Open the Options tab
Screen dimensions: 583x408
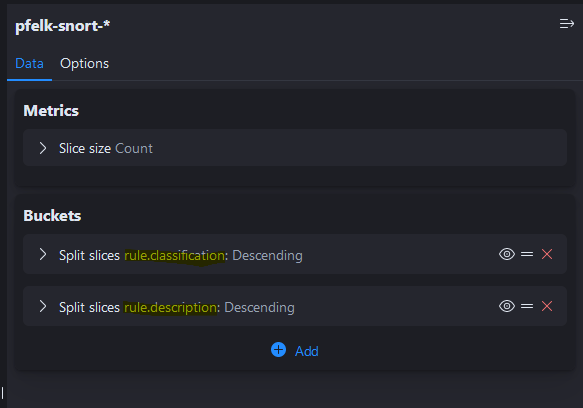tap(84, 64)
